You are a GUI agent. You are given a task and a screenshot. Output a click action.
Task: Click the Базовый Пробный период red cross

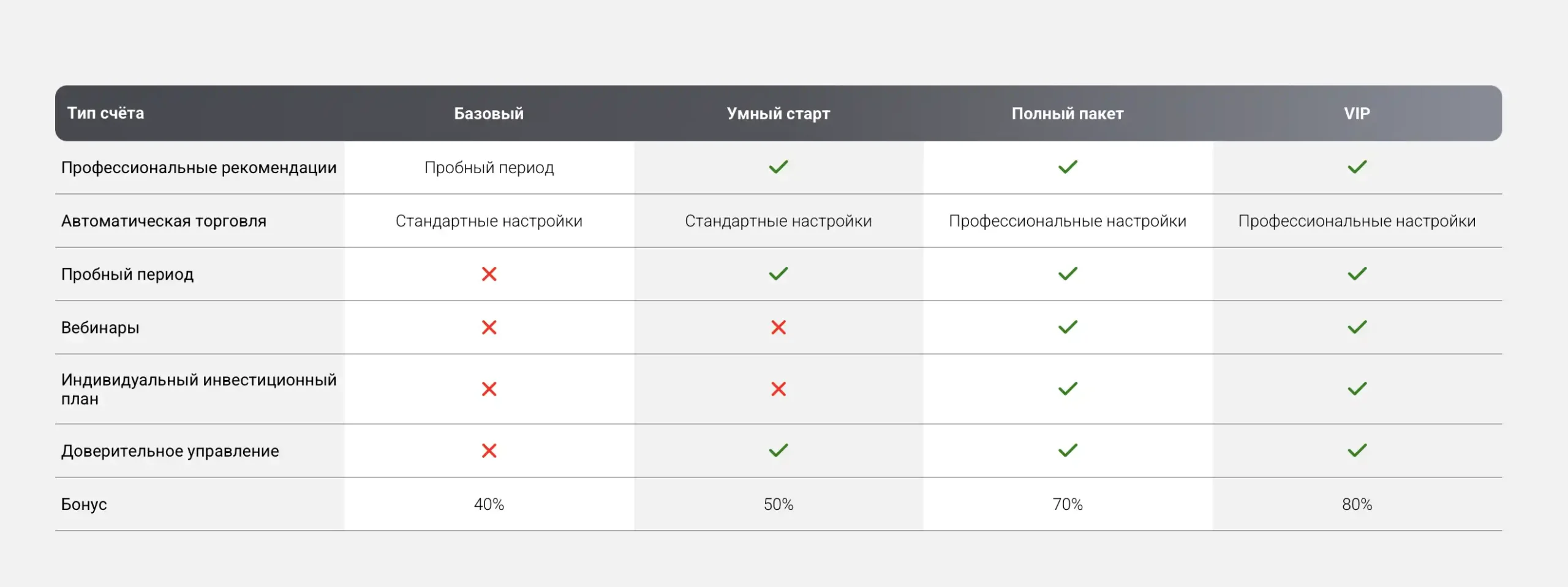coord(489,274)
